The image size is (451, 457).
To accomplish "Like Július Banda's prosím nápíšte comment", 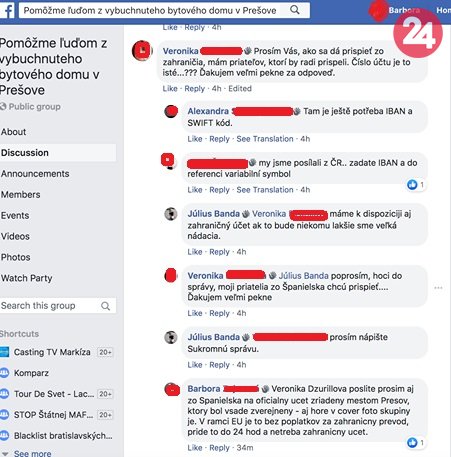I will pos(195,365).
